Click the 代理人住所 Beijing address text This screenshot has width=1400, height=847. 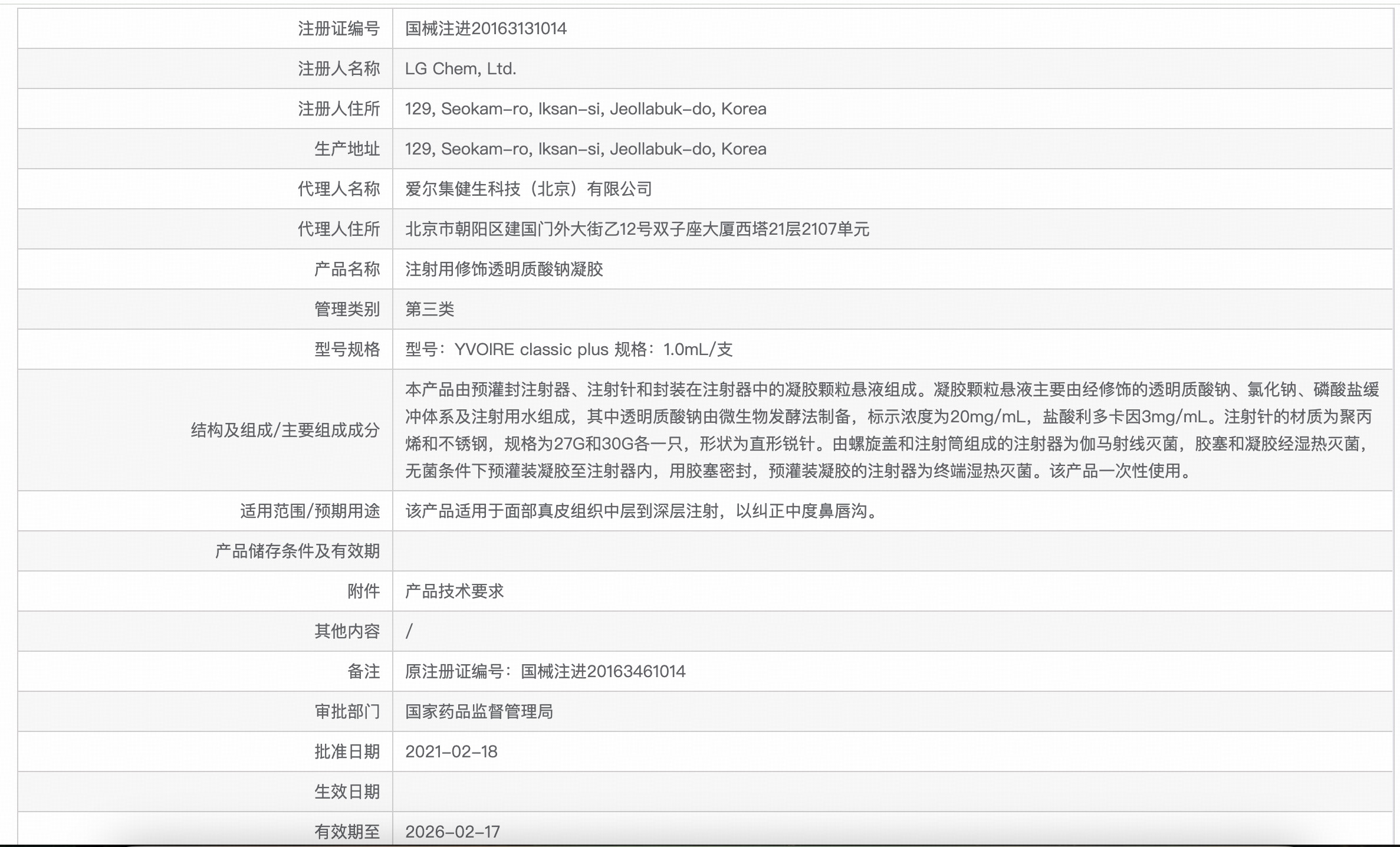pos(637,229)
